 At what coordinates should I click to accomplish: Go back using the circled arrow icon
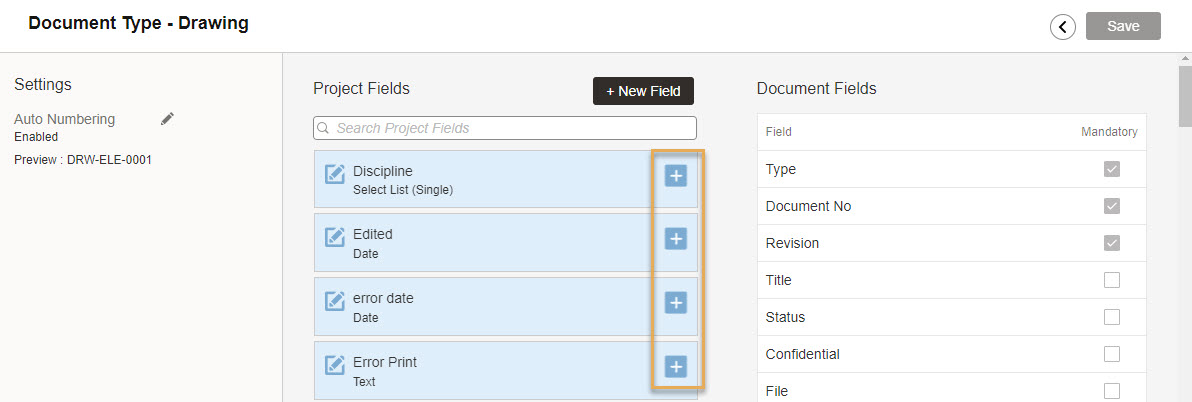tap(1063, 27)
